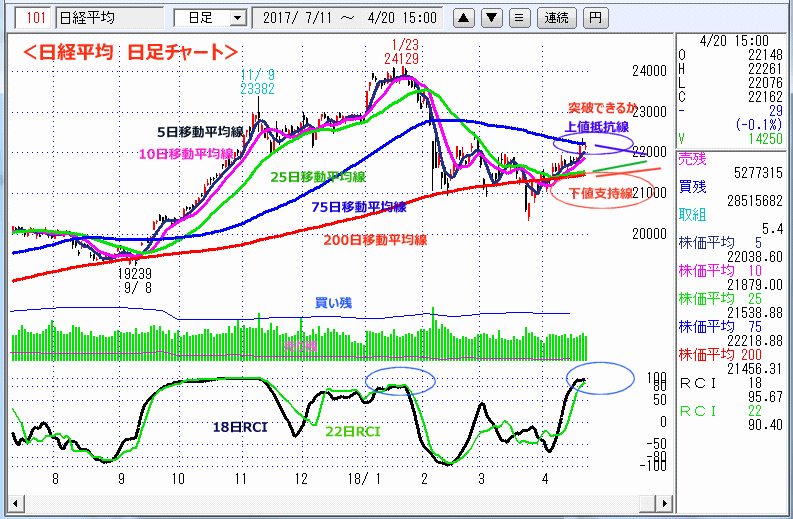
Task: Click the 買残 label in side panel
Action: pyautogui.click(x=692, y=187)
